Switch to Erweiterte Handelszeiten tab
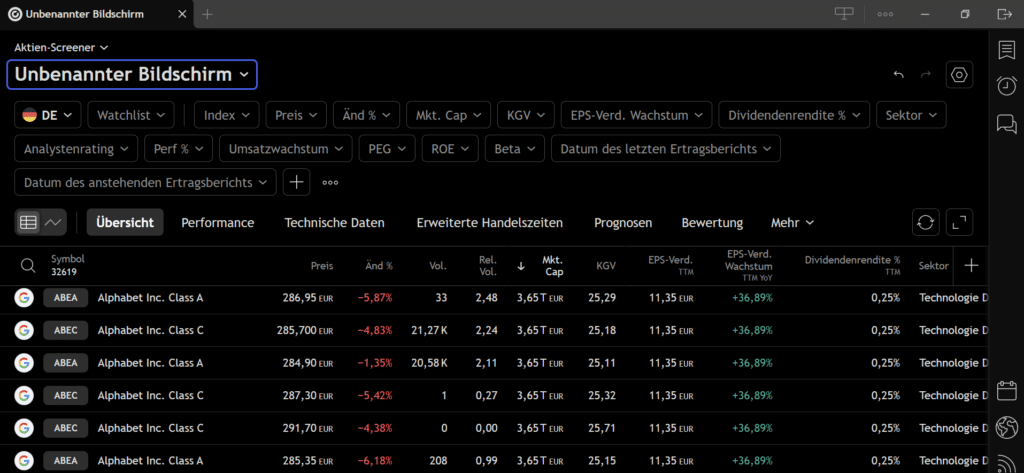This screenshot has width=1024, height=473. (x=490, y=223)
